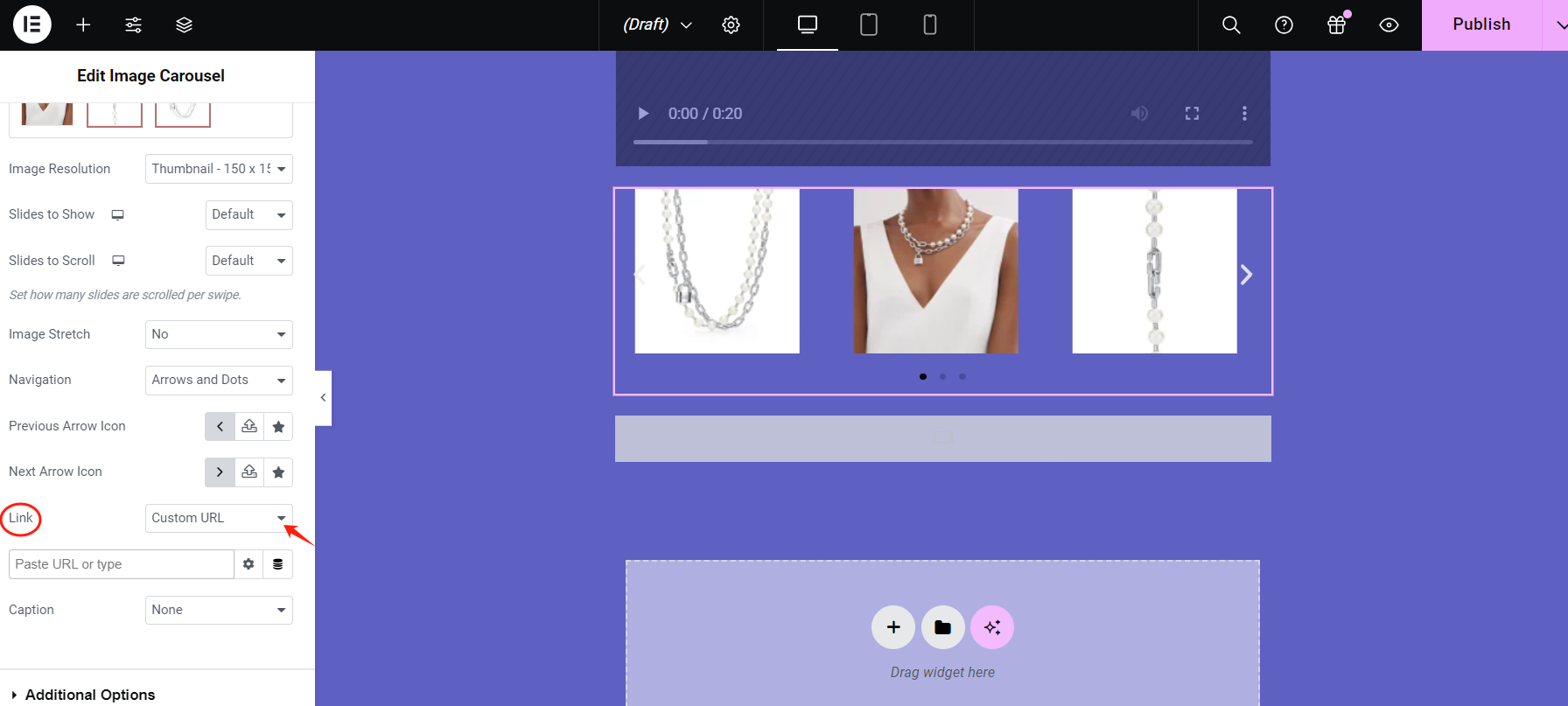1568x706 pixels.
Task: Open Image Resolution dropdown
Action: (x=219, y=169)
